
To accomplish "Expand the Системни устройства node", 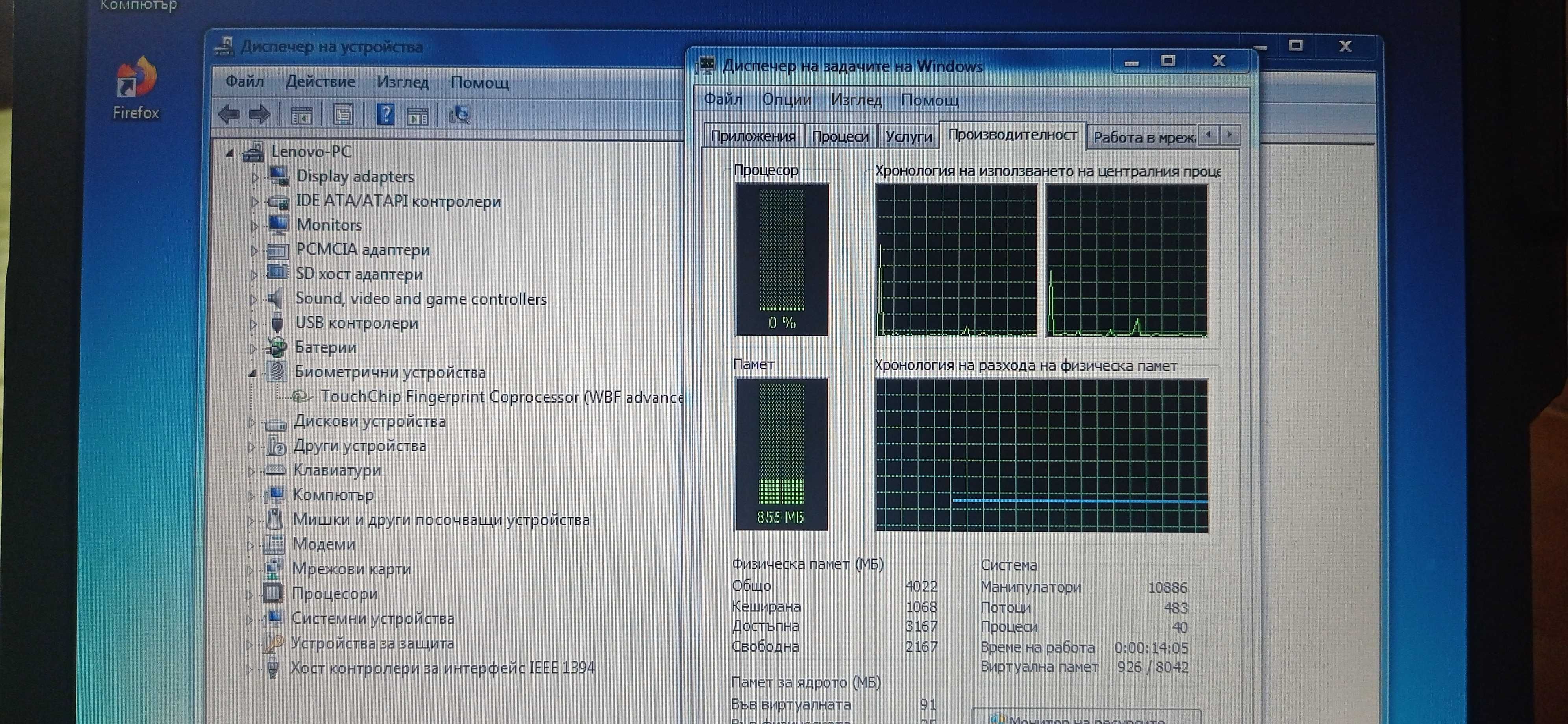I will point(249,619).
